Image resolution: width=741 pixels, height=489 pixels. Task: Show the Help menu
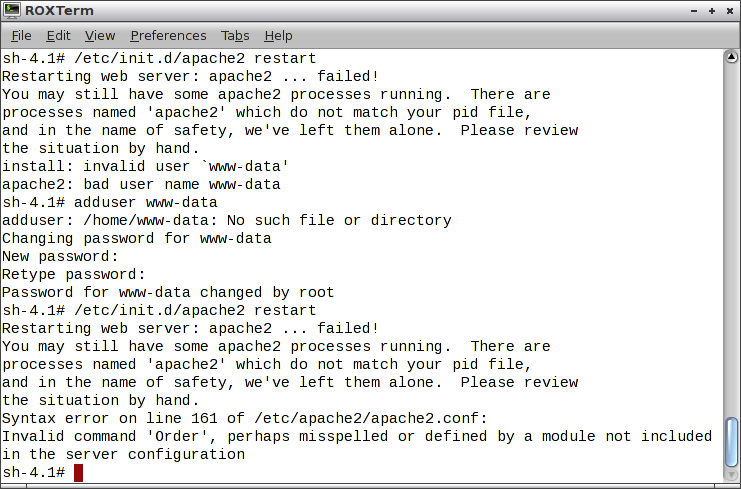[278, 36]
